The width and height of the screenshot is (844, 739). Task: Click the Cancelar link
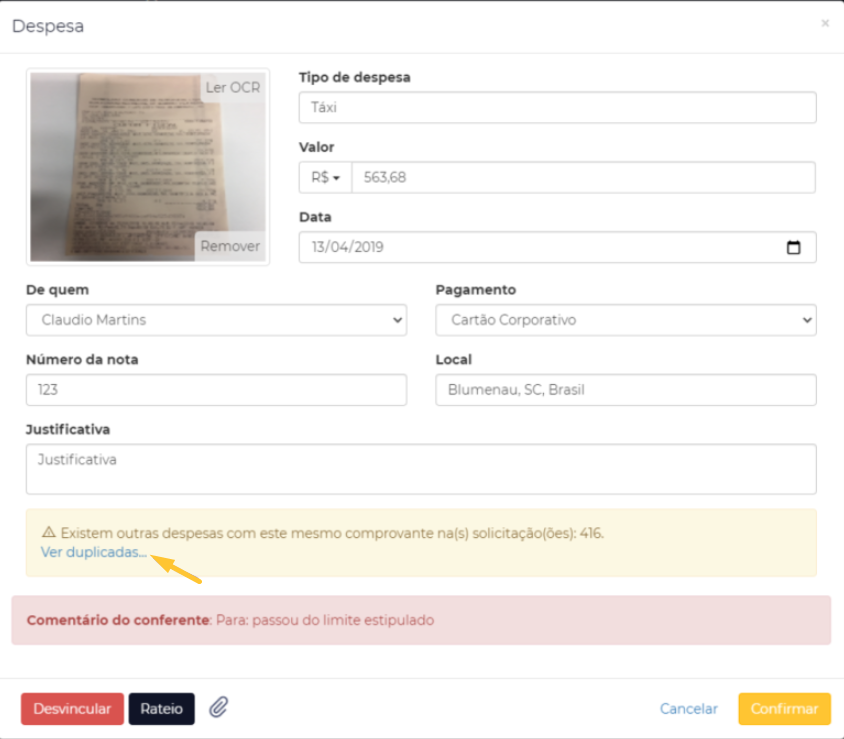(688, 709)
